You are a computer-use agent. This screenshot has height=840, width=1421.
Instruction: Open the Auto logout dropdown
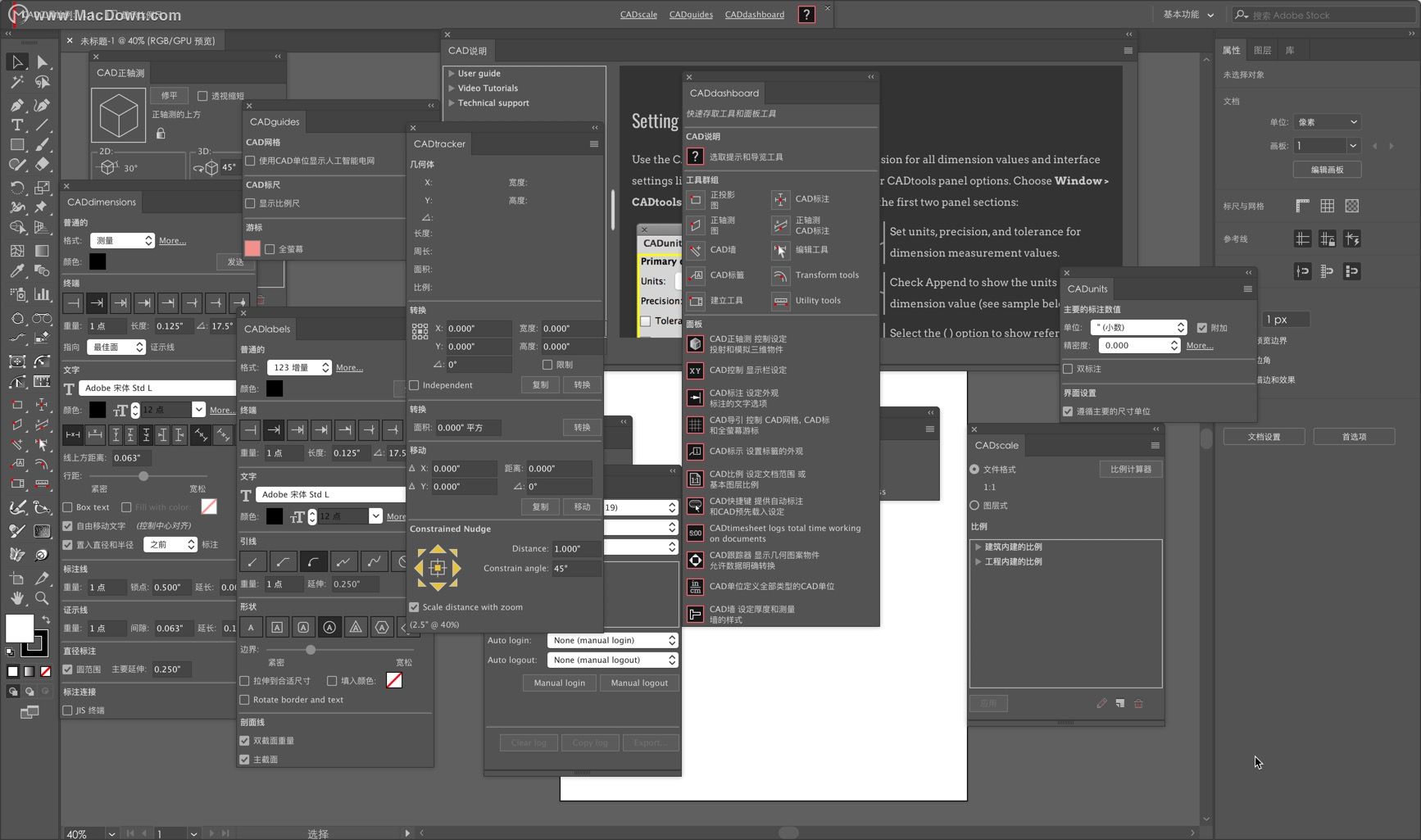613,660
